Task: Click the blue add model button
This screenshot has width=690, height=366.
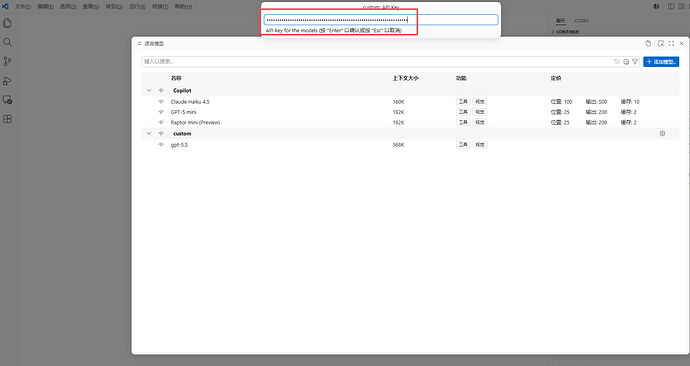Action: (x=661, y=62)
